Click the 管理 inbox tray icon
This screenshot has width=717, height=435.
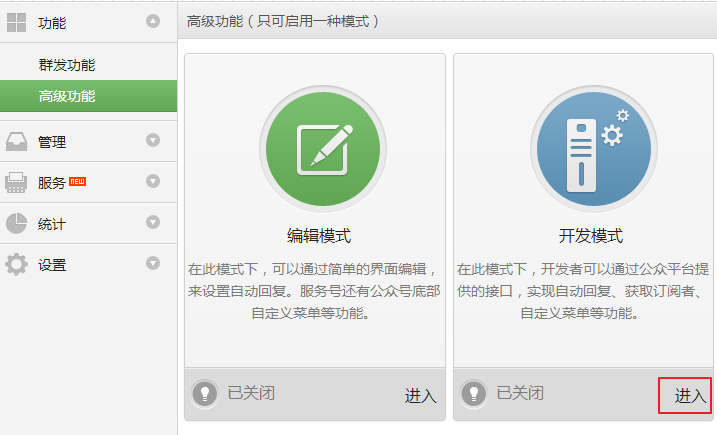pos(17,141)
